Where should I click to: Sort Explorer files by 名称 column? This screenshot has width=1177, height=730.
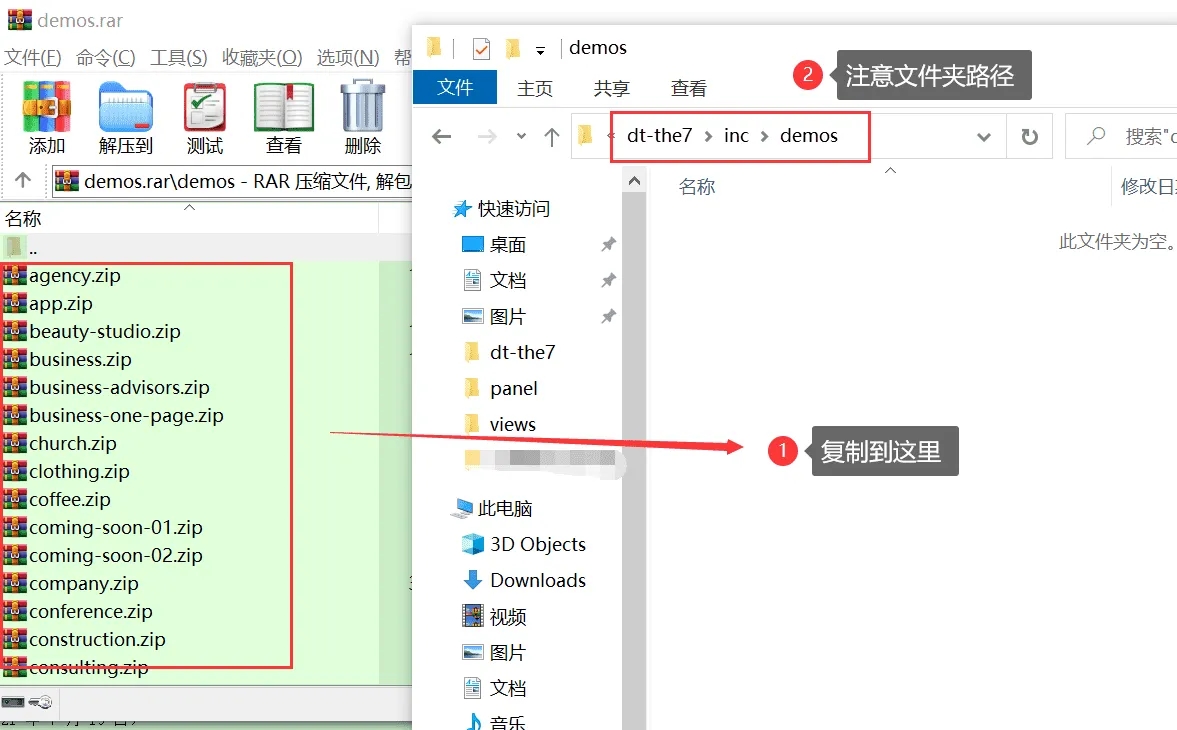click(697, 187)
